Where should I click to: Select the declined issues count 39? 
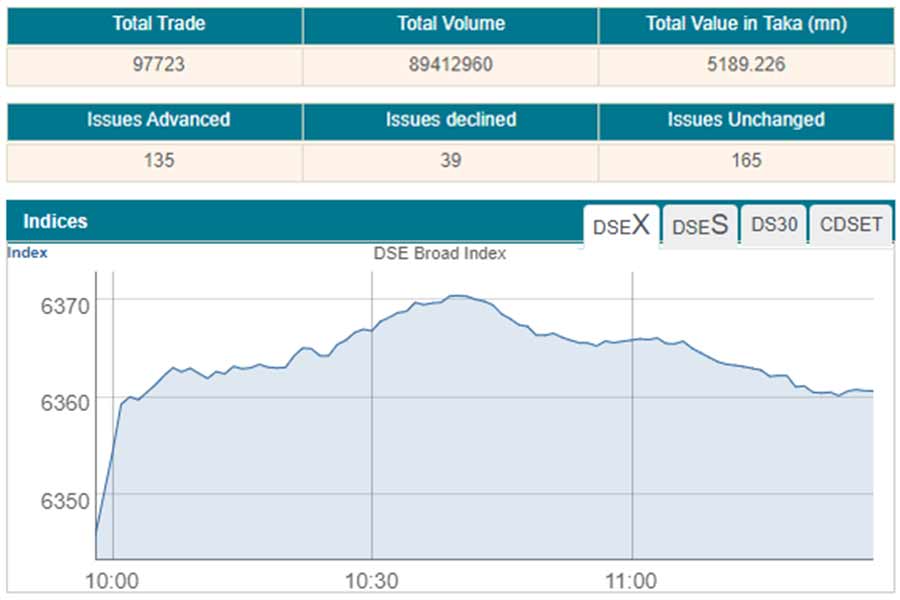pos(451,160)
